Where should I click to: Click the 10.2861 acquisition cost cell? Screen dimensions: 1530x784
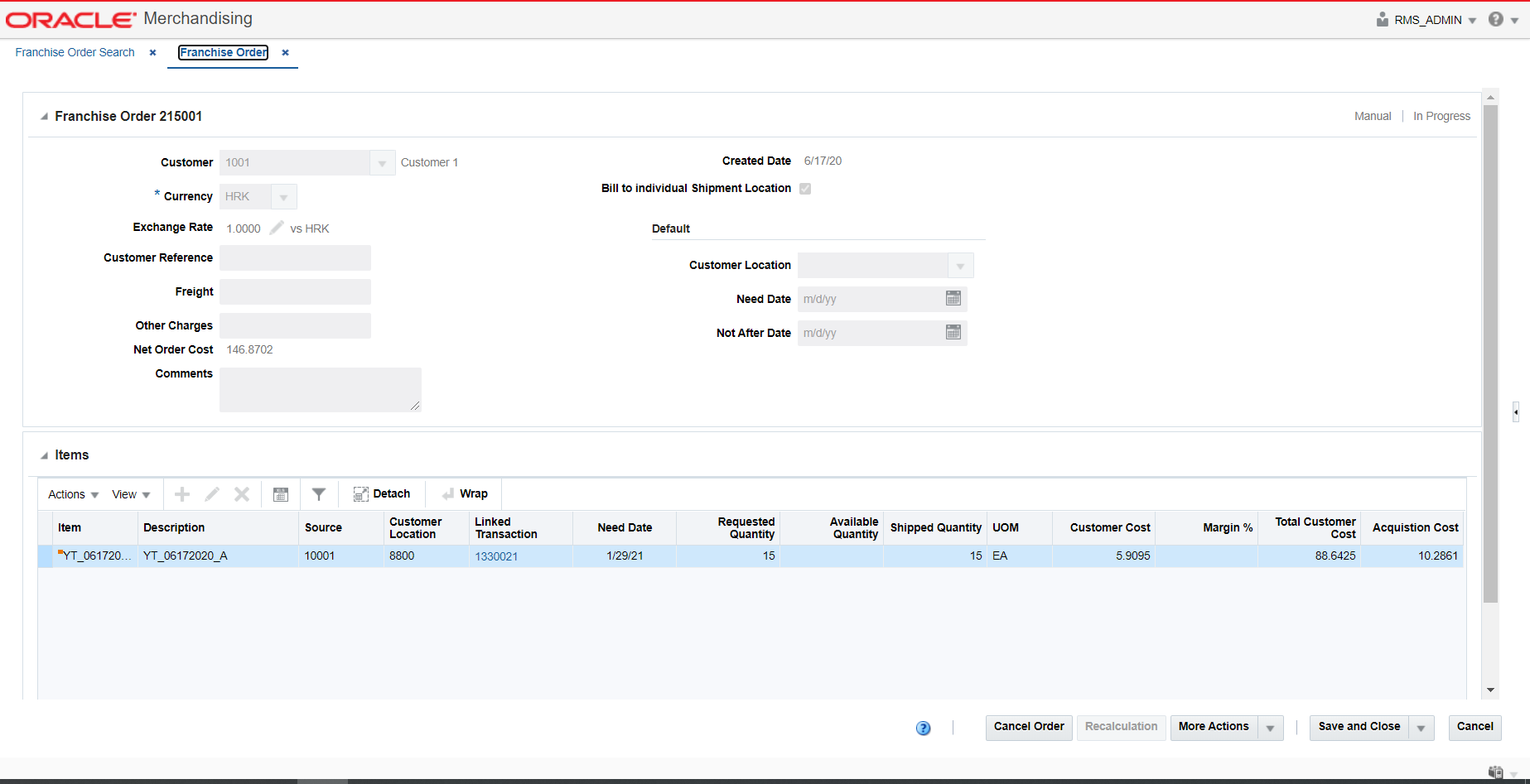pyautogui.click(x=1412, y=556)
